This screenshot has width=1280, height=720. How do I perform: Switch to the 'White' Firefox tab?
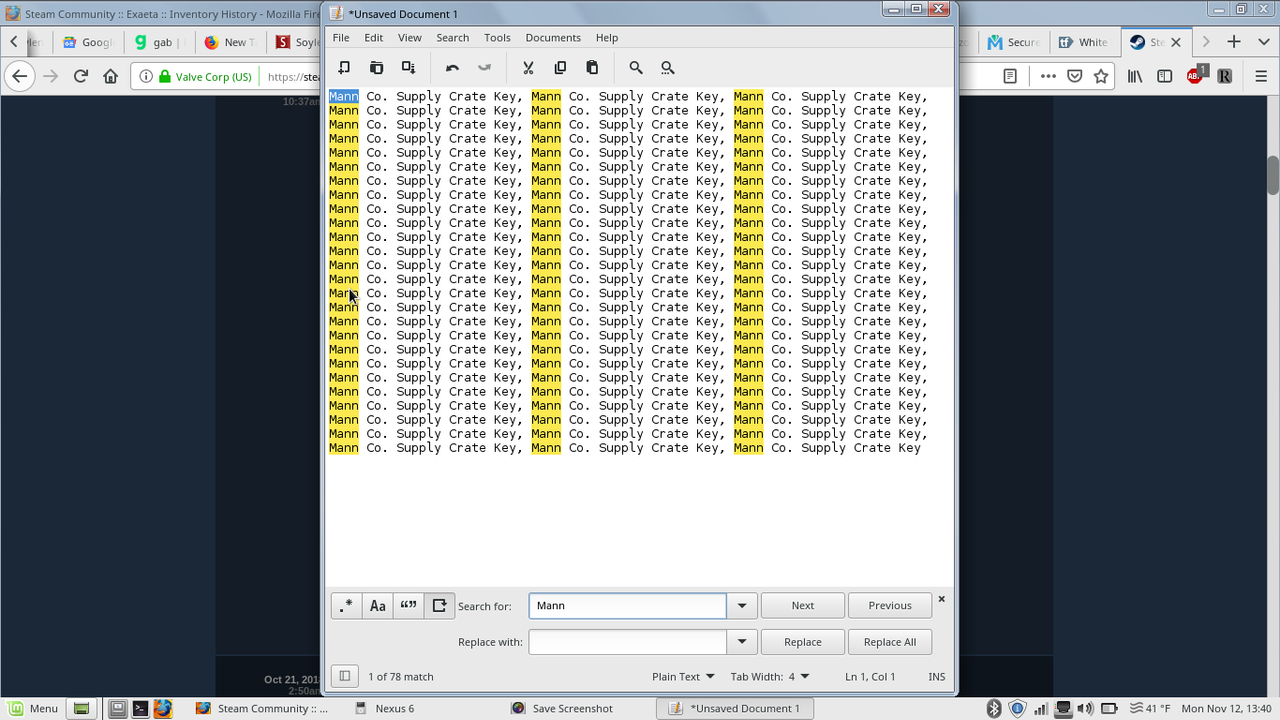tap(1083, 42)
